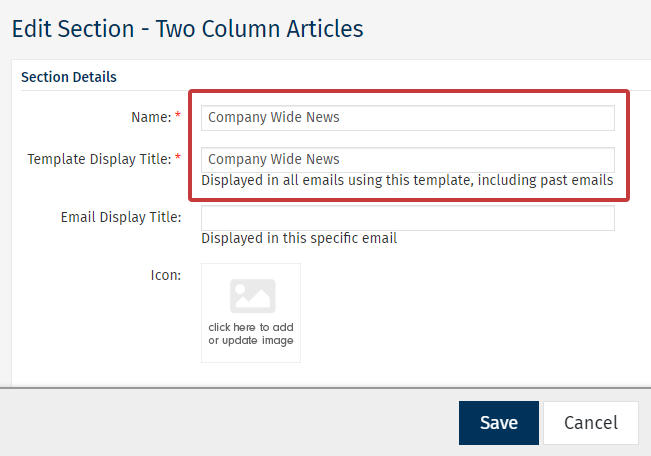The height and width of the screenshot is (456, 651).
Task: Click the red asterisk beside Template Display Title
Action: coord(178,159)
